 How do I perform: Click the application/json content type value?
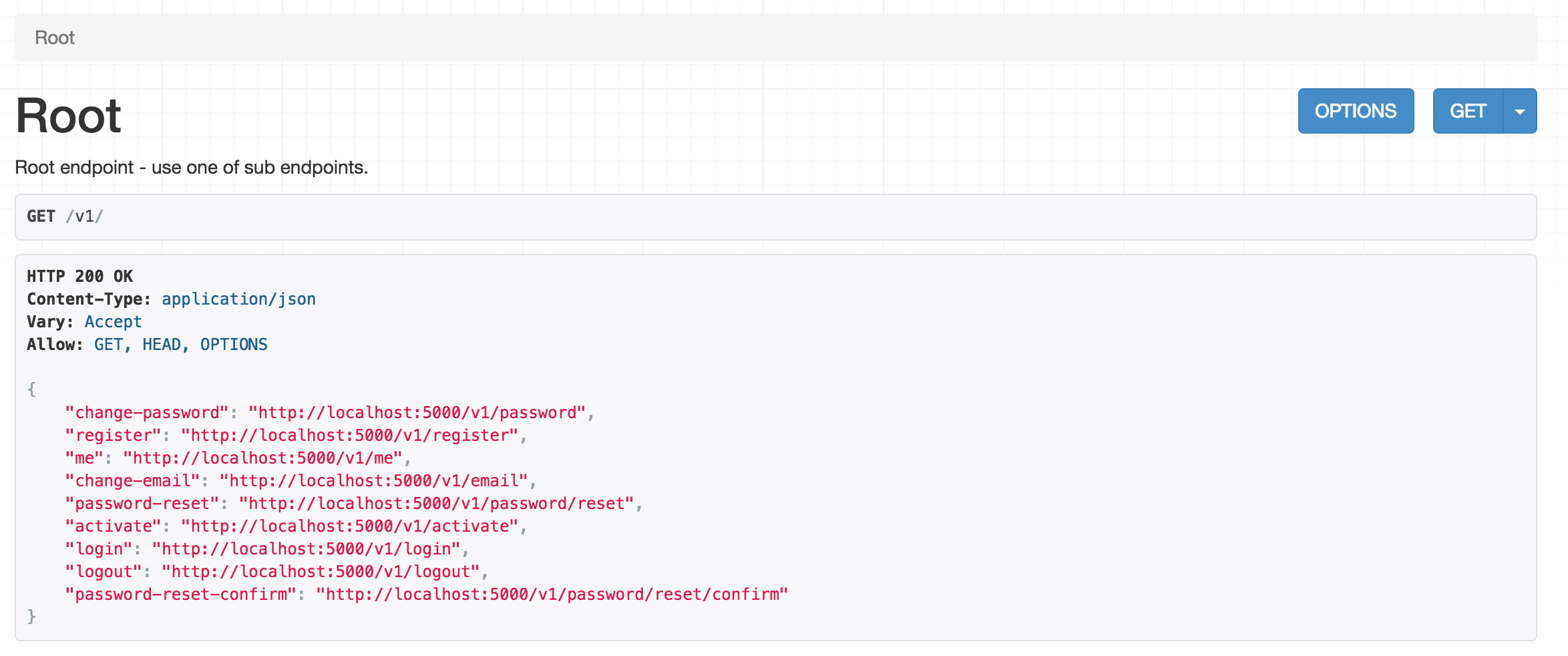(238, 299)
